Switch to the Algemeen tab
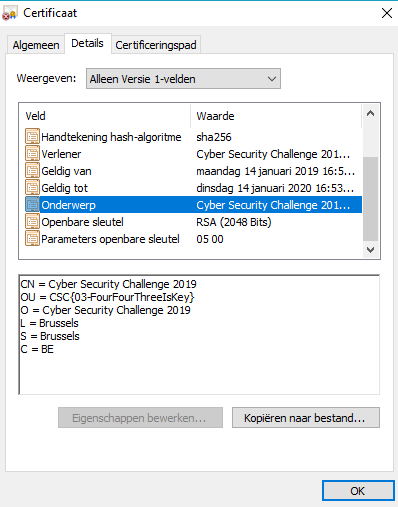The height and width of the screenshot is (507, 398). [36, 45]
